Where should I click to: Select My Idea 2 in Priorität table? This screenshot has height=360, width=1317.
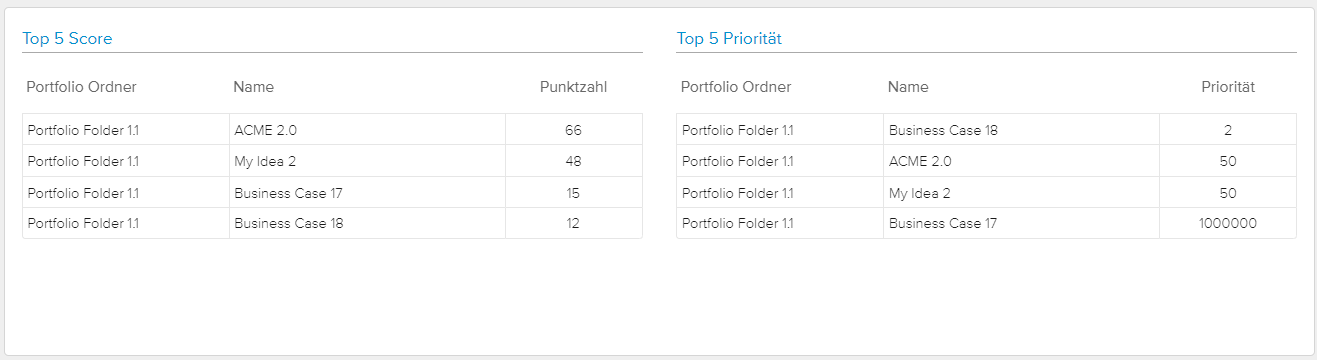coord(920,193)
